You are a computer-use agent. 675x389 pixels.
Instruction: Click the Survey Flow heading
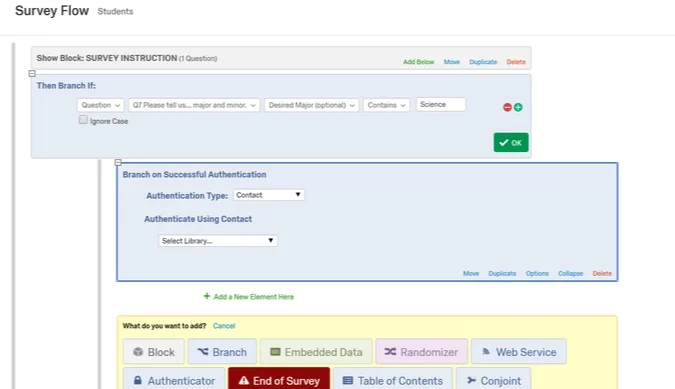coord(52,10)
